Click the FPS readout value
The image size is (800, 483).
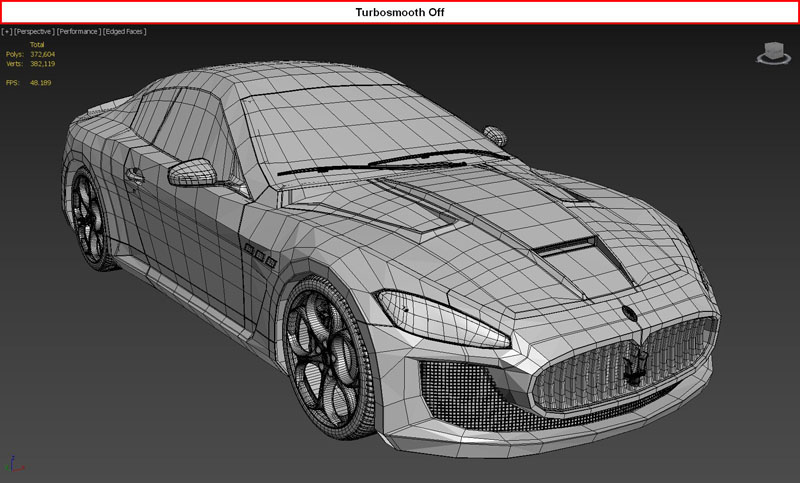(40, 82)
